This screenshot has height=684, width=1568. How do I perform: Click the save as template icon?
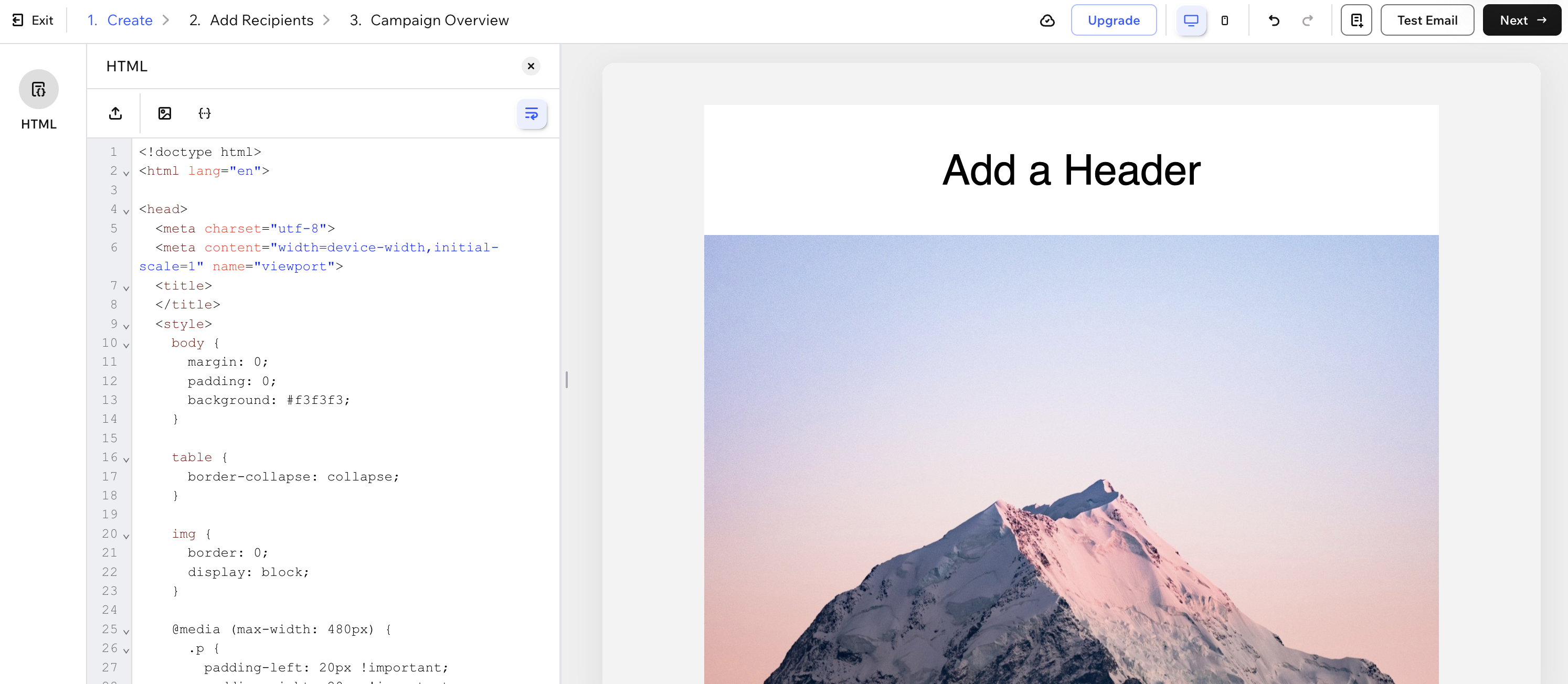click(x=1356, y=20)
